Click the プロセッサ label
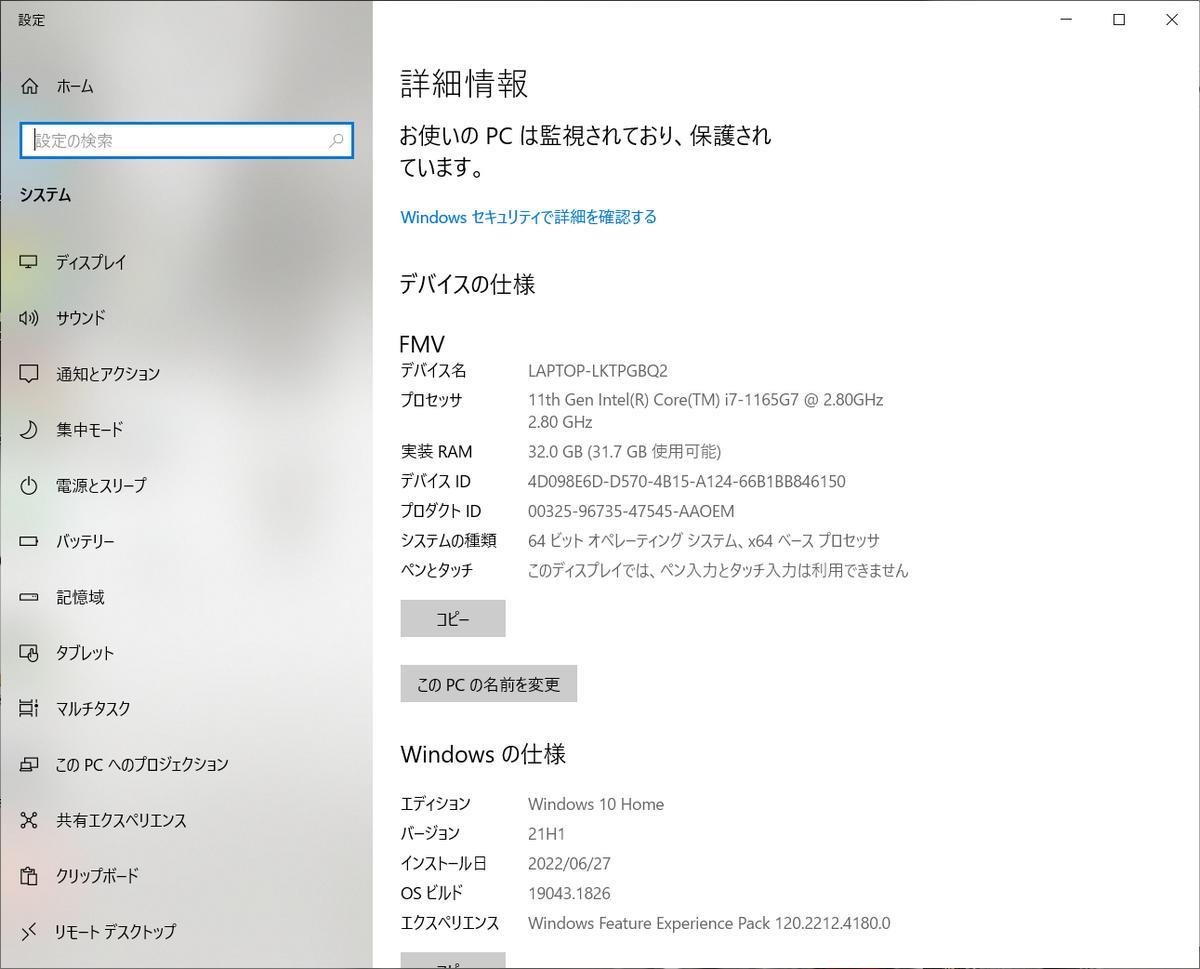Screen dimensions: 1200x969 click(x=431, y=400)
